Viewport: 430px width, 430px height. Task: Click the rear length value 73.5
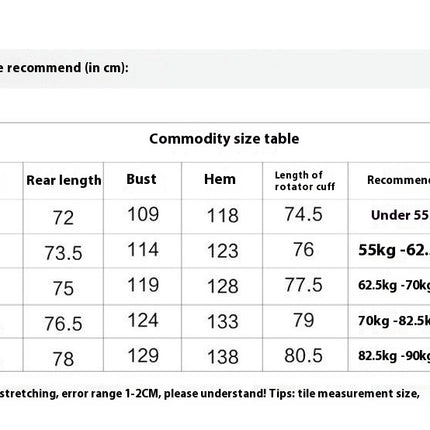pyautogui.click(x=63, y=253)
